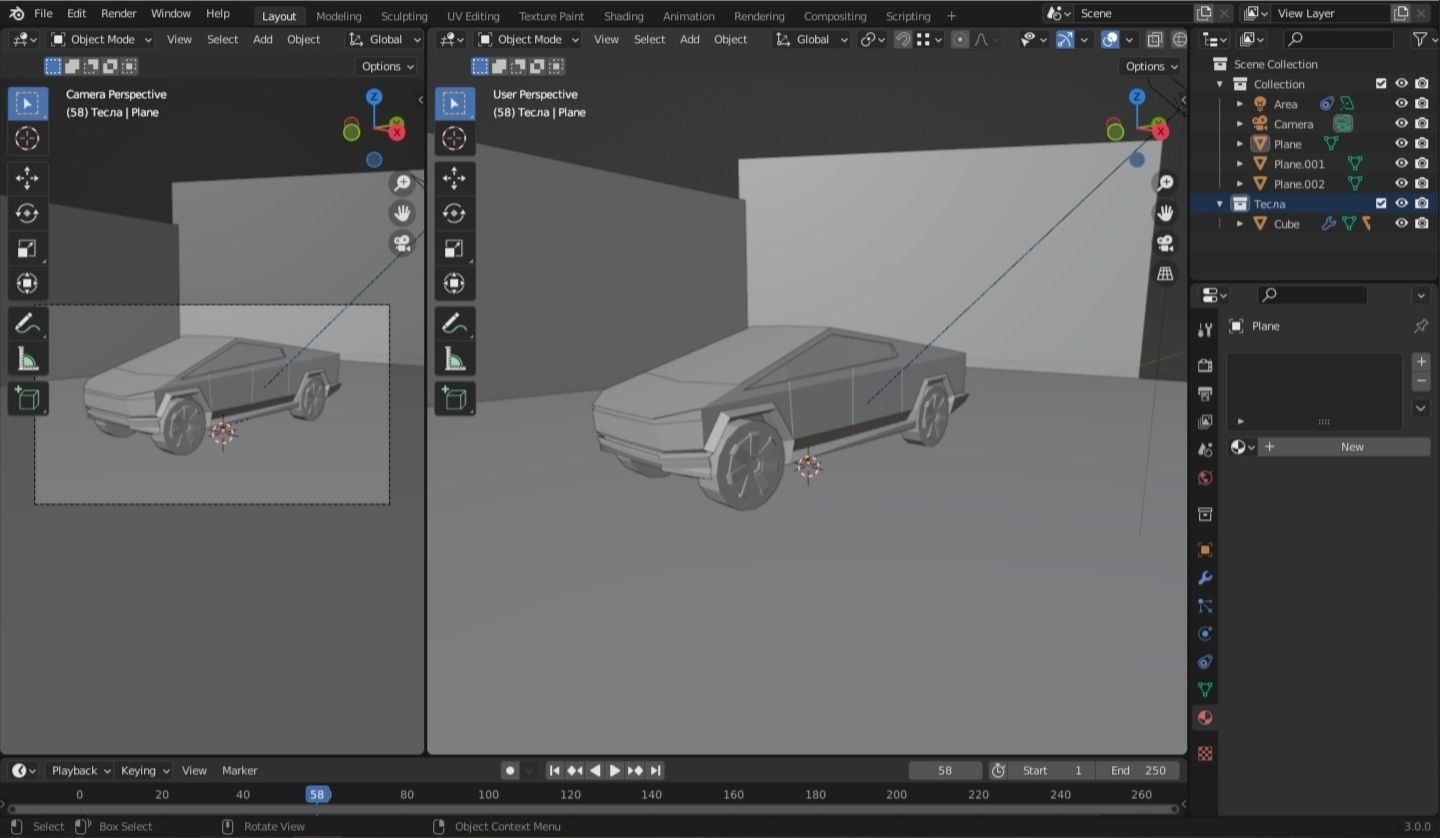1440x838 pixels.
Task: Open Global orientation dropdown in User Perspective viewport
Action: pyautogui.click(x=812, y=39)
